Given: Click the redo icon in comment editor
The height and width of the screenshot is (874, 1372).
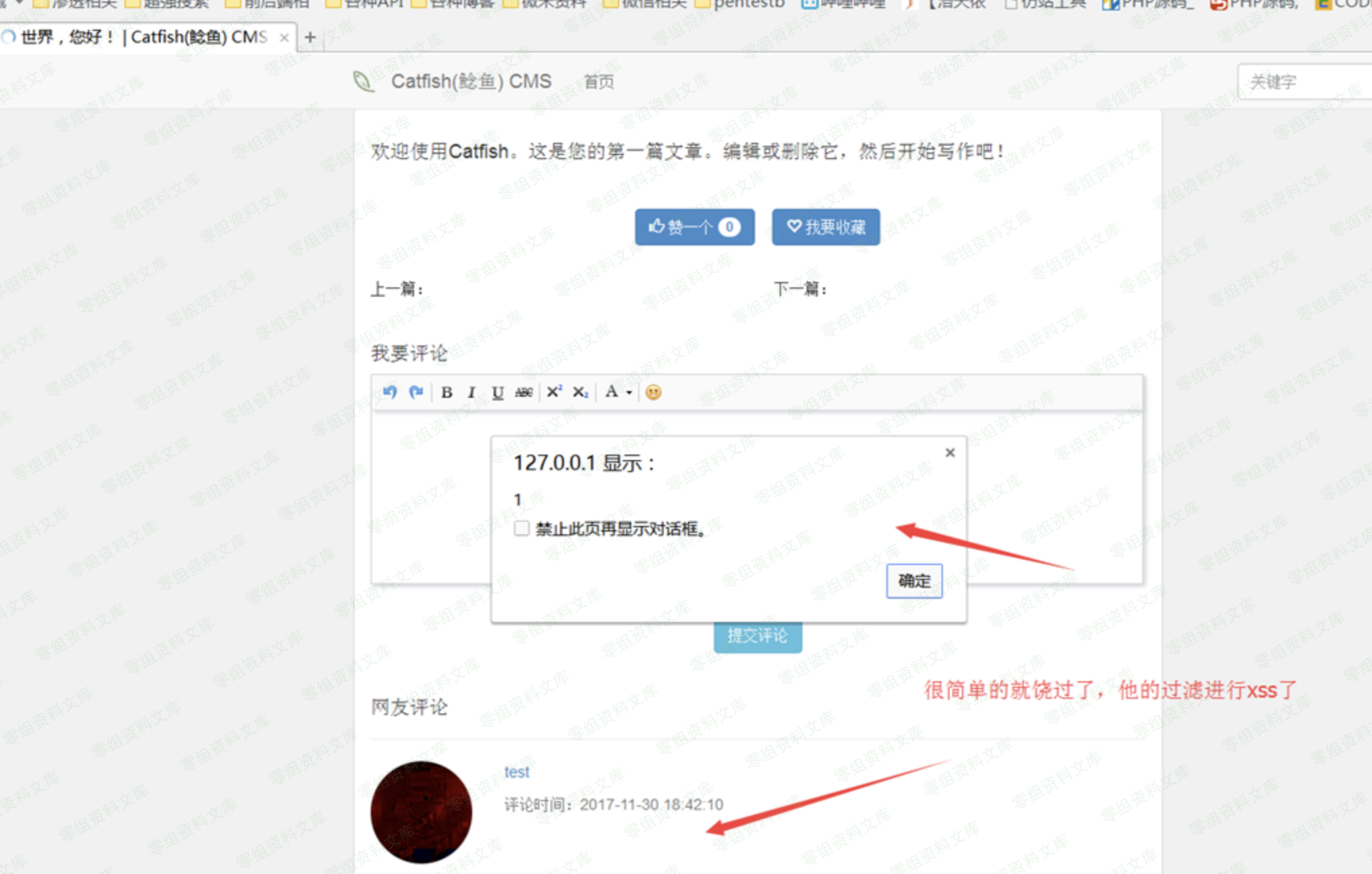Looking at the screenshot, I should click(x=416, y=392).
